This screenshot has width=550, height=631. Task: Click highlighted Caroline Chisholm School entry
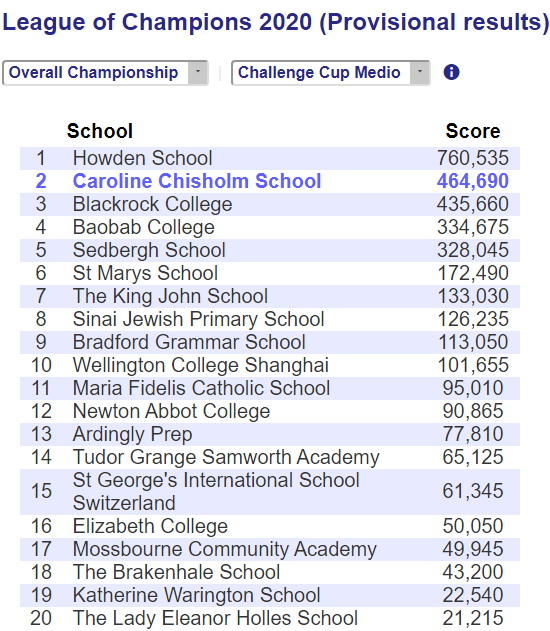tap(197, 181)
